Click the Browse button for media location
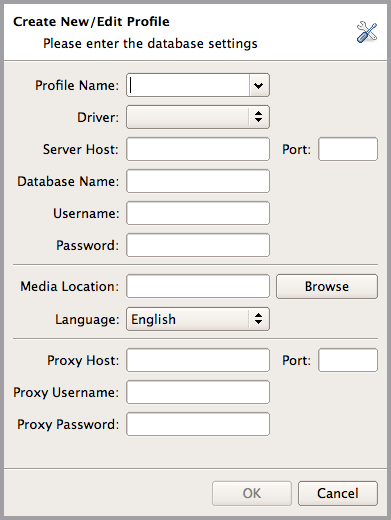The width and height of the screenshot is (391, 520). (327, 286)
